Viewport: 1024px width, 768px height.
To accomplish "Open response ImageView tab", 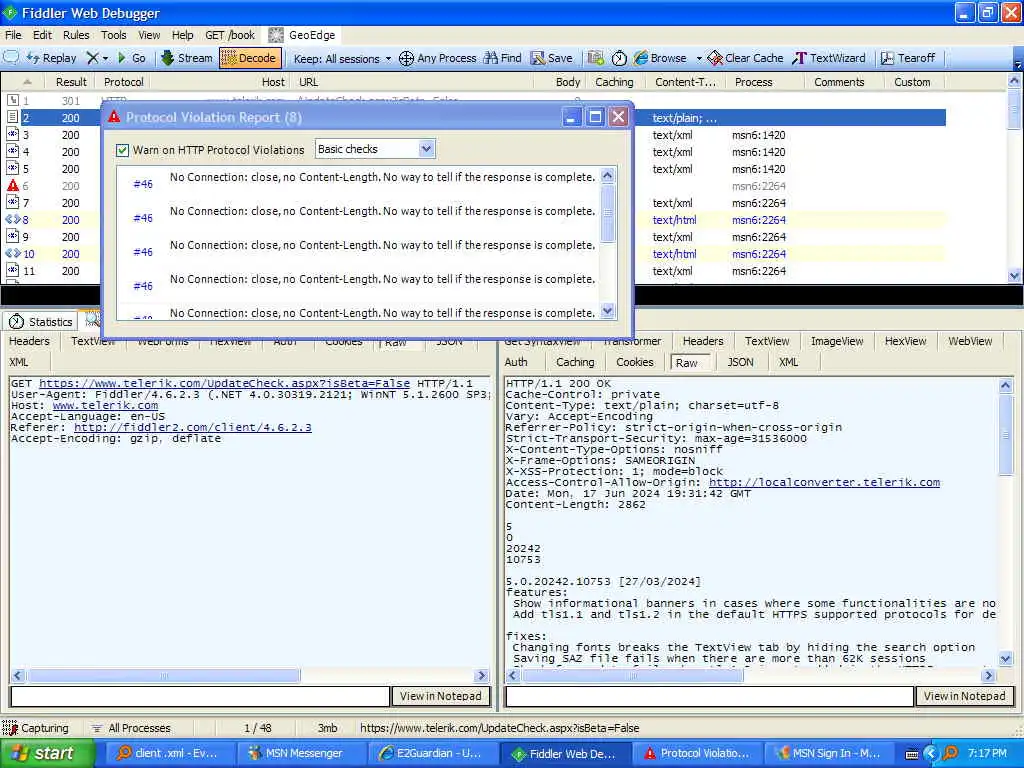I will pos(837,341).
